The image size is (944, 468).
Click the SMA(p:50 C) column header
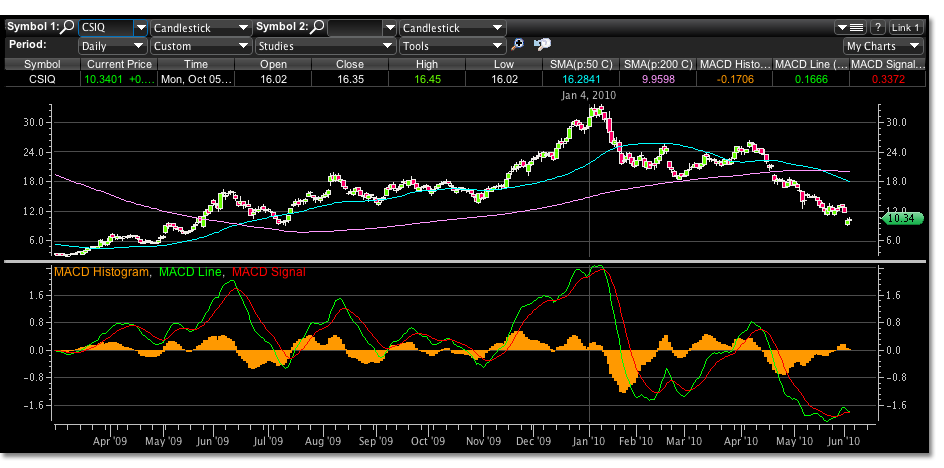[582, 63]
